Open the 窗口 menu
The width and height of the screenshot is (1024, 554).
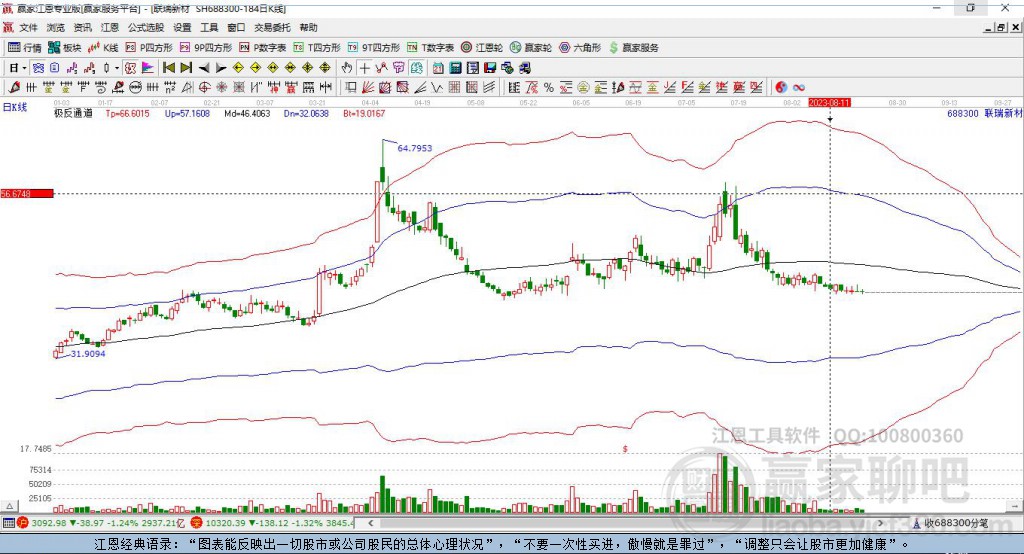click(x=236, y=27)
